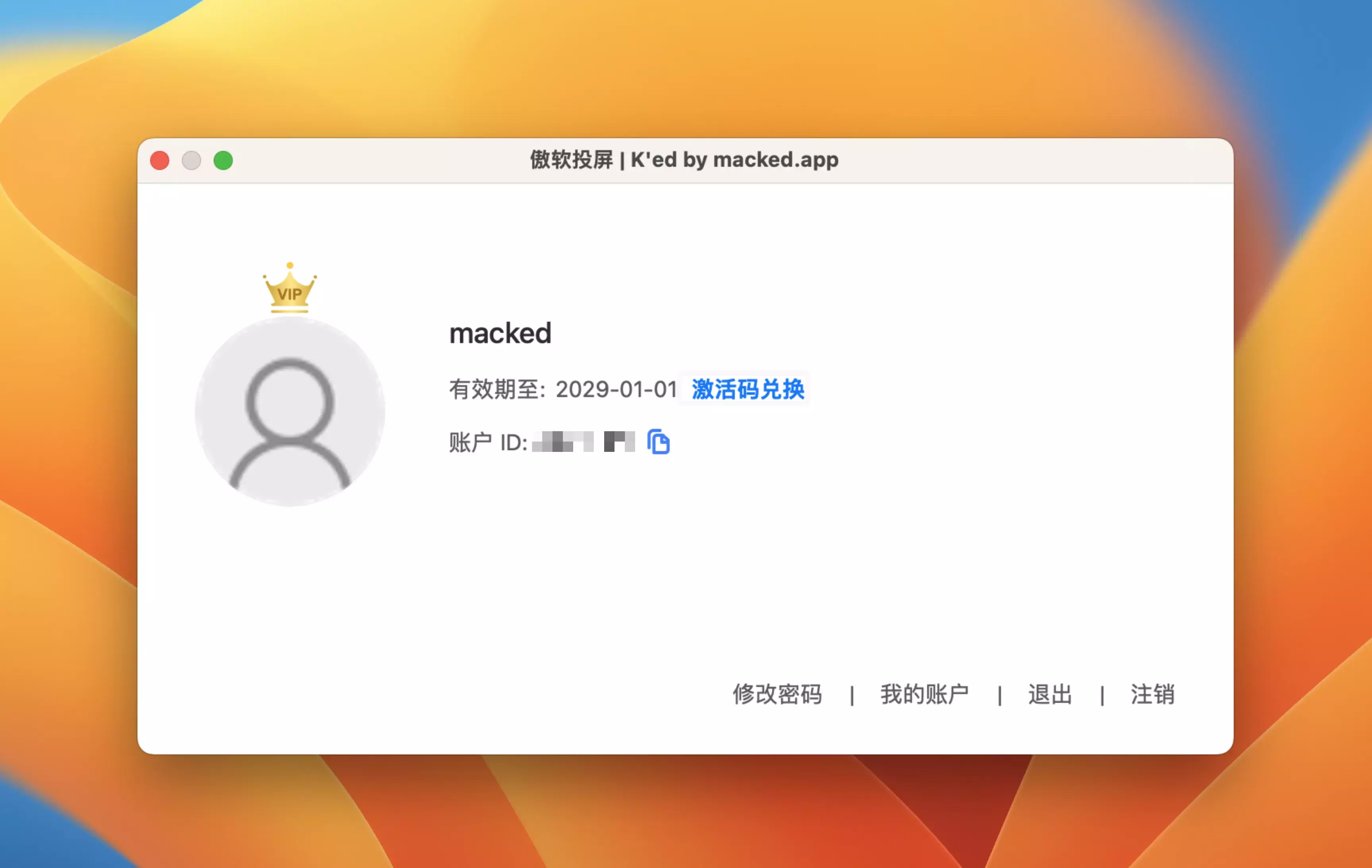The height and width of the screenshot is (868, 1372).
Task: Click the second blurred account ID segment
Action: [619, 442]
